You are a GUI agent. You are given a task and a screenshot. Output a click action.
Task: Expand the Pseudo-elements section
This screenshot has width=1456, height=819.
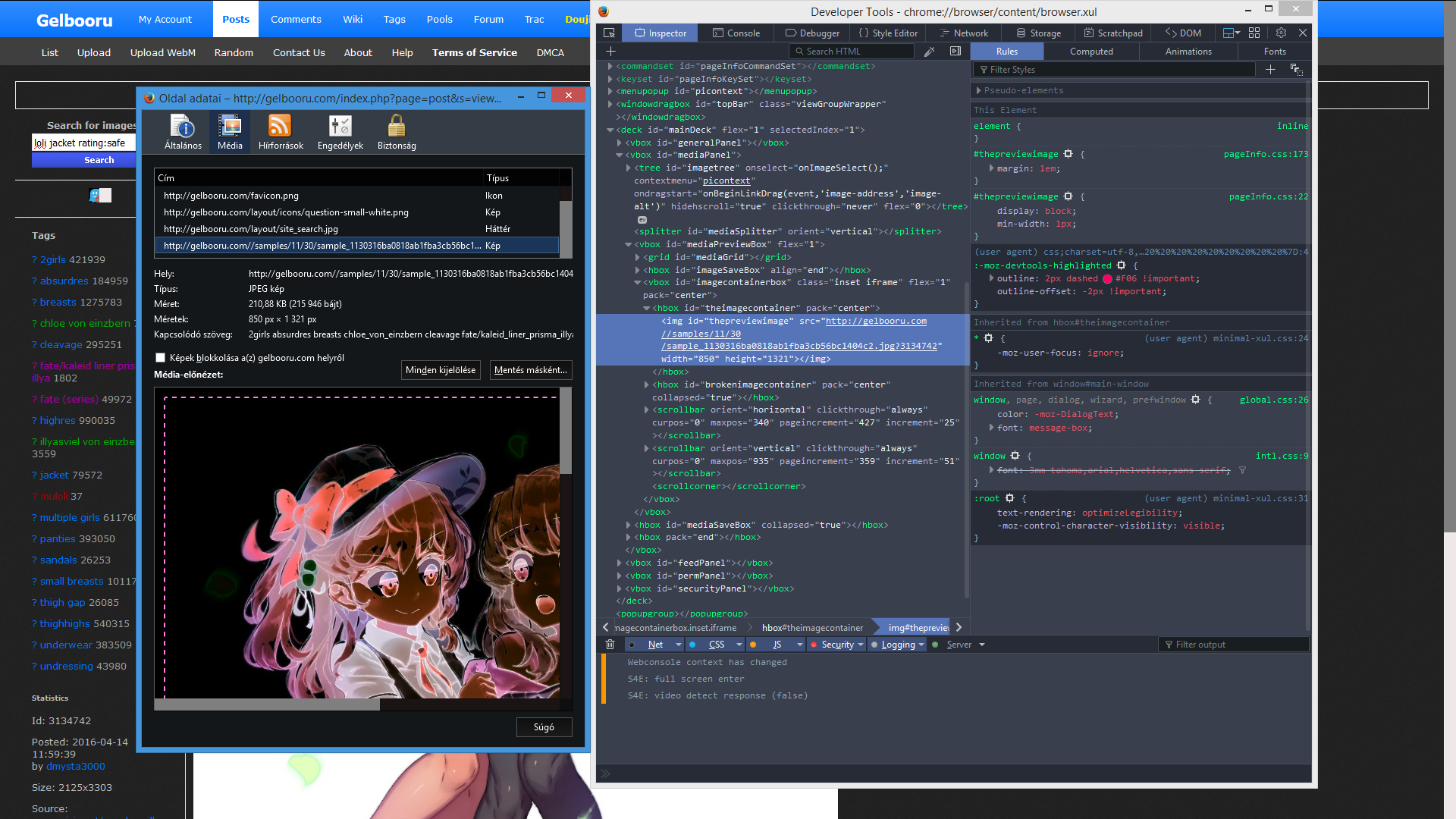[979, 90]
